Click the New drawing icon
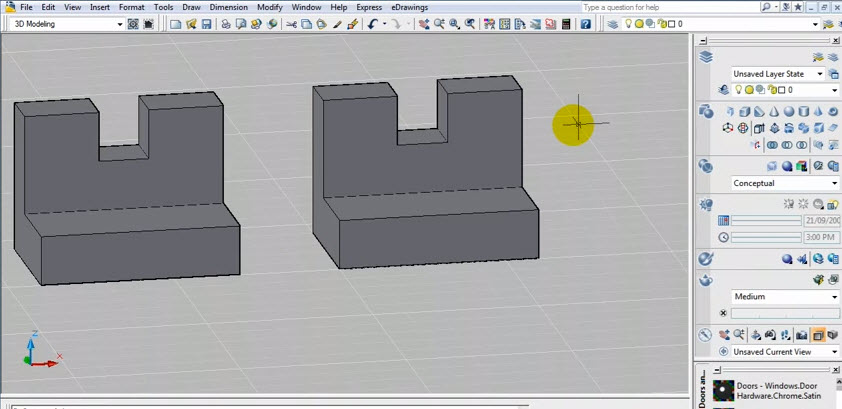The width and height of the screenshot is (842, 409). [175, 24]
